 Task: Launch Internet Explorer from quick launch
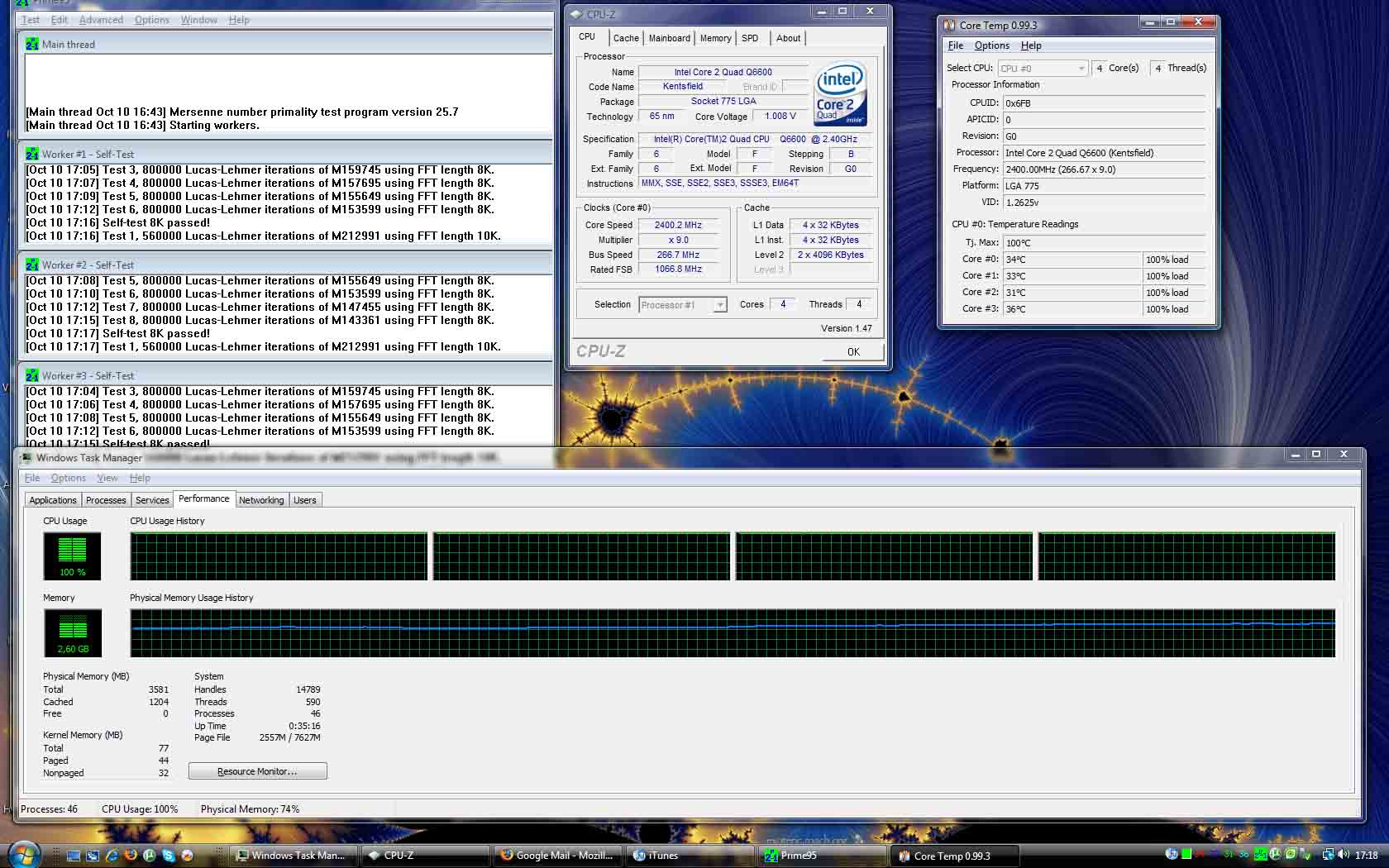point(112,856)
